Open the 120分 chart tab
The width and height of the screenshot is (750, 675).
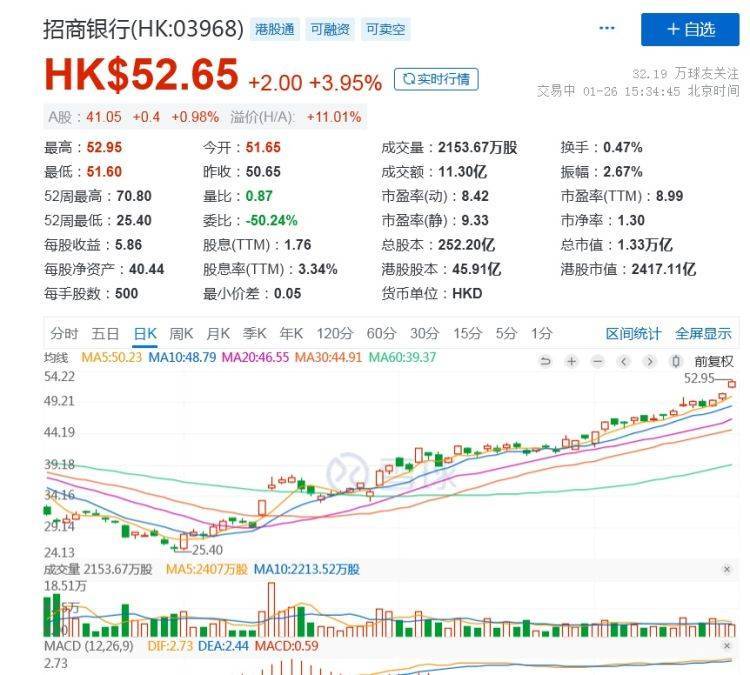click(334, 333)
